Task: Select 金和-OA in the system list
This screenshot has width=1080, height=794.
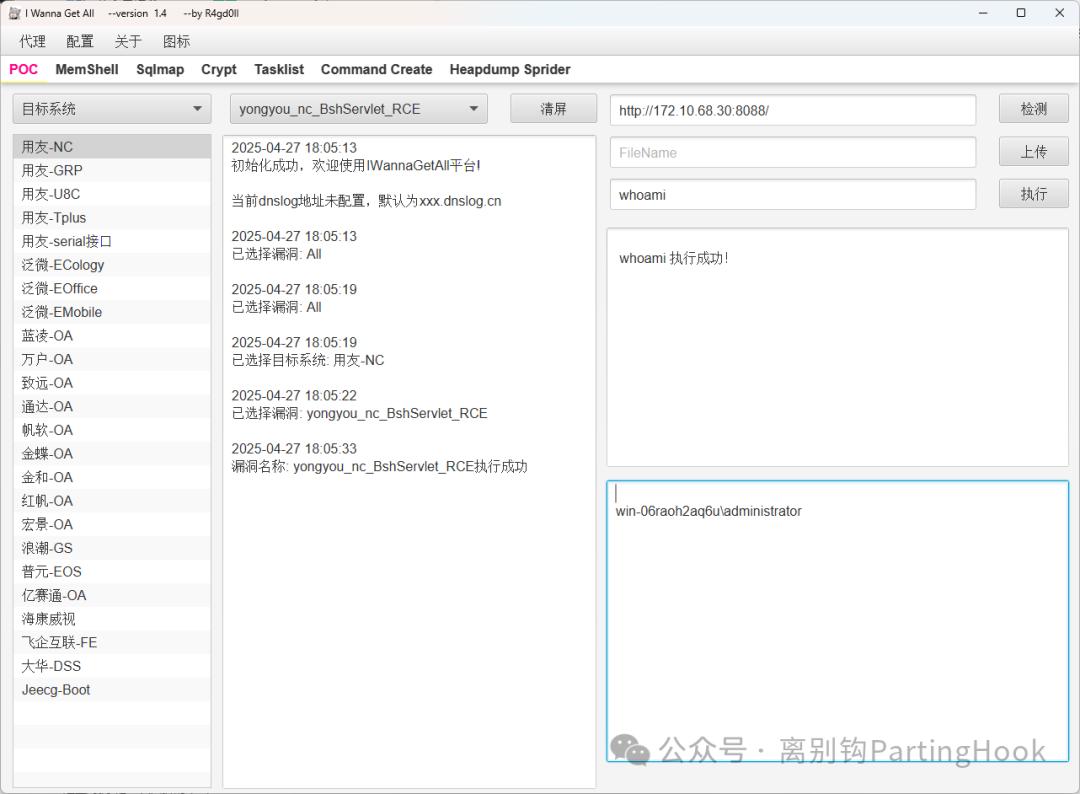Action: click(112, 477)
